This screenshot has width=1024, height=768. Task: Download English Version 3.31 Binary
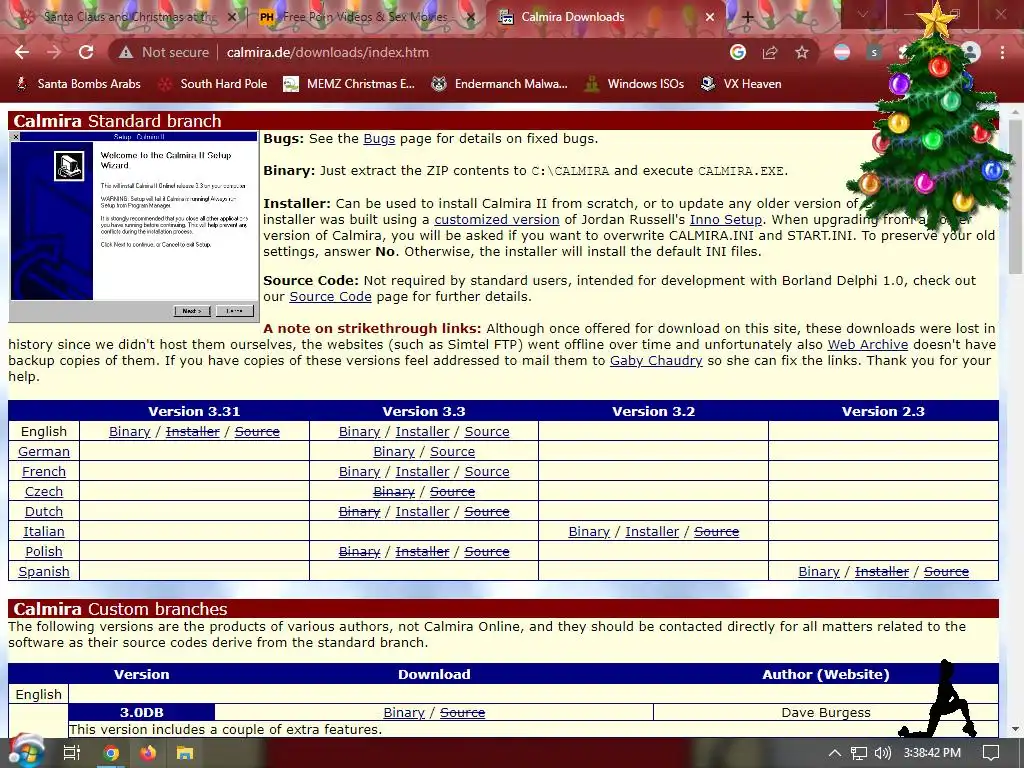[129, 432]
